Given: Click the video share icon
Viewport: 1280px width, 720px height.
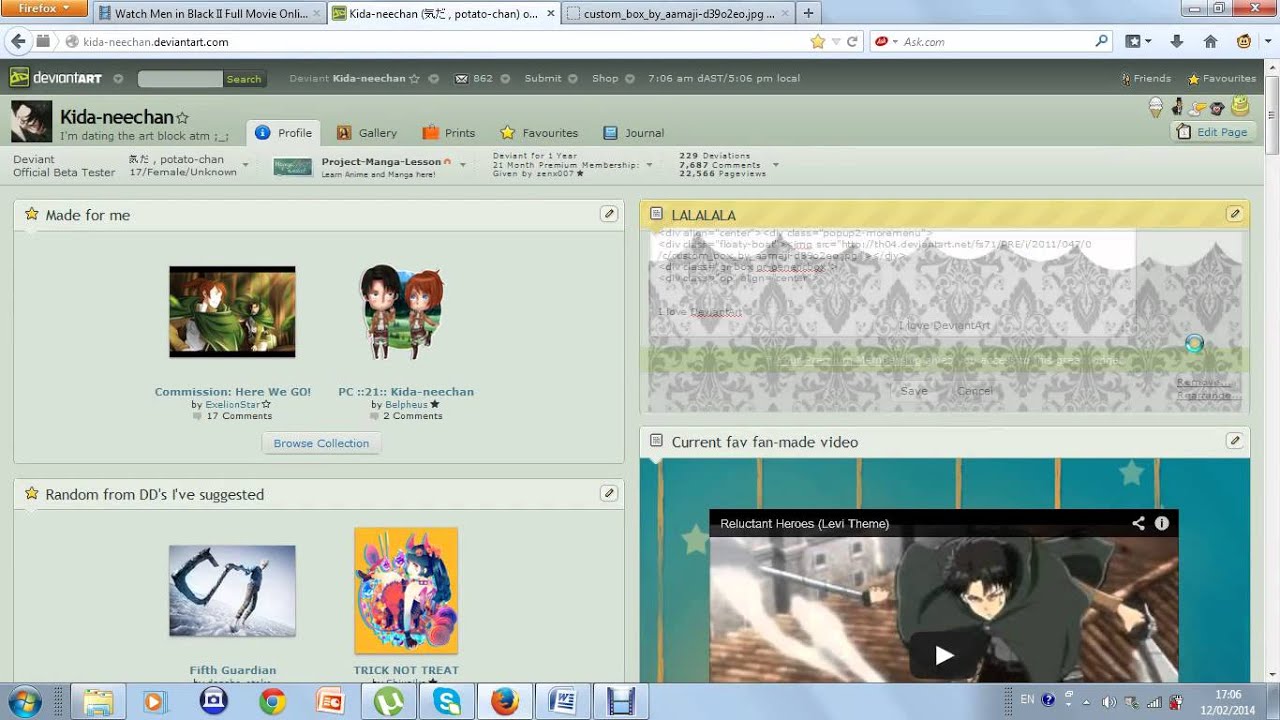Looking at the screenshot, I should coord(1138,523).
